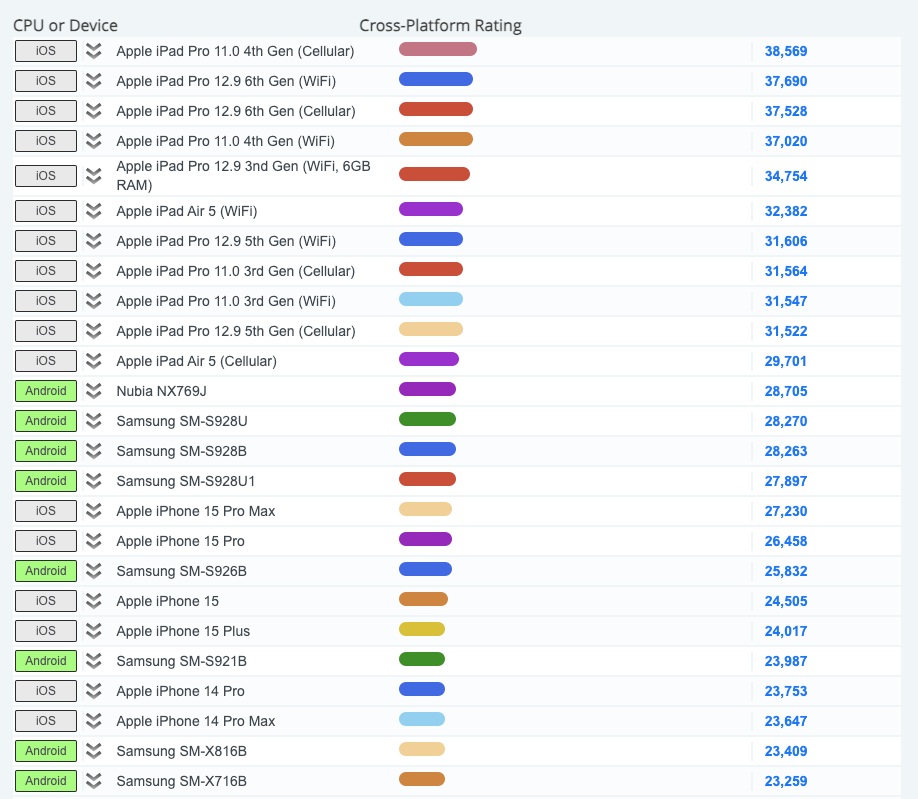This screenshot has height=799, width=918.
Task: Expand chevron for Apple iPad Air 5 (WiFi)
Action: [x=94, y=211]
